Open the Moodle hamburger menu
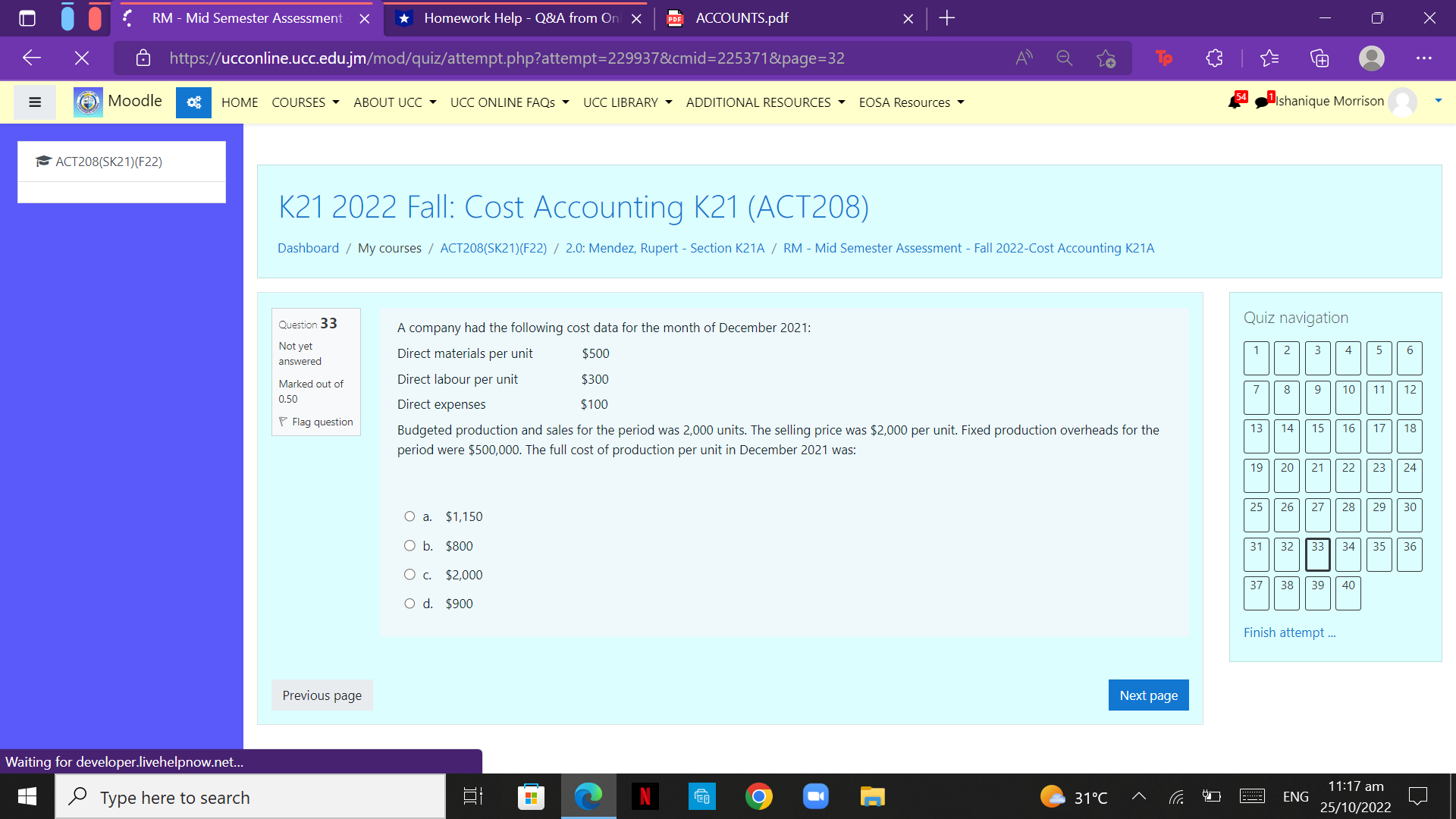This screenshot has width=1456, height=819. [x=34, y=102]
